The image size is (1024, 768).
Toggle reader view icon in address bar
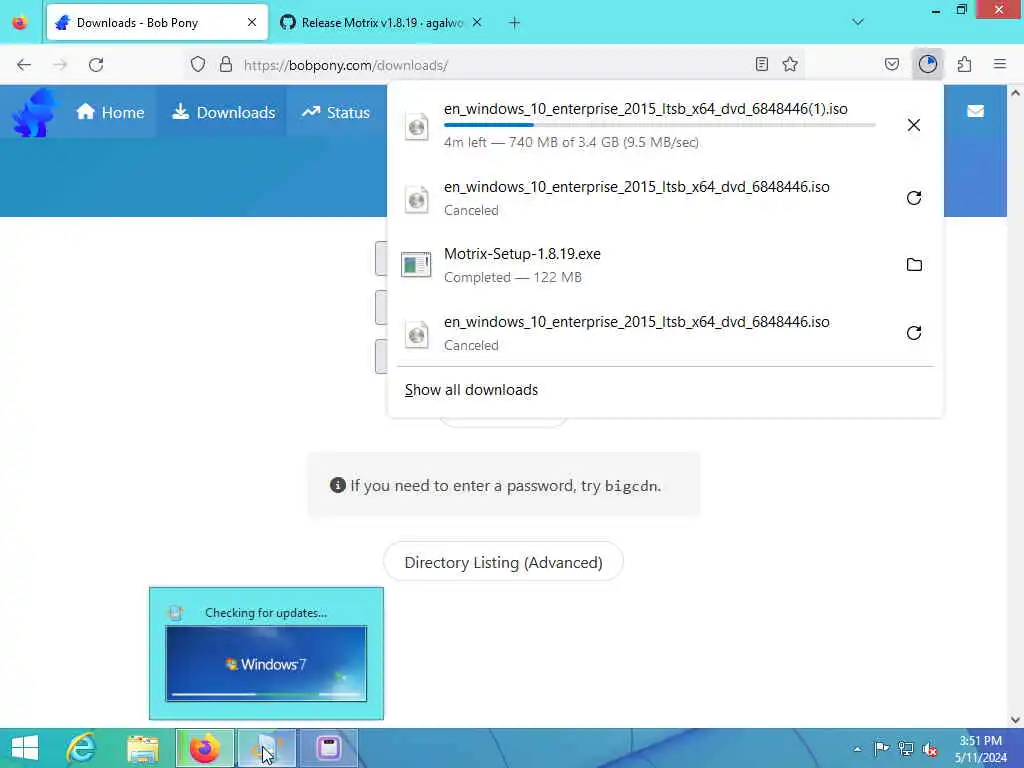pyautogui.click(x=761, y=65)
